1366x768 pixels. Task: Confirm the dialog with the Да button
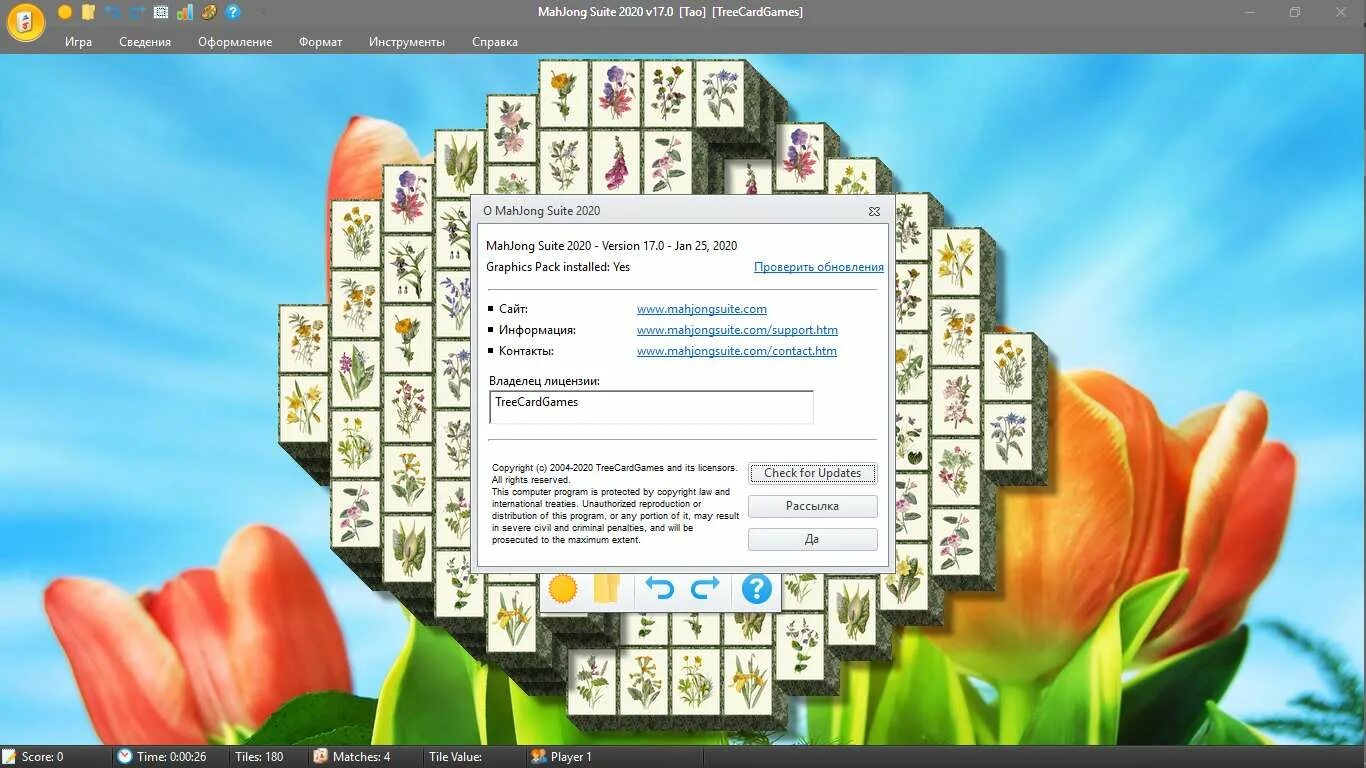point(812,539)
